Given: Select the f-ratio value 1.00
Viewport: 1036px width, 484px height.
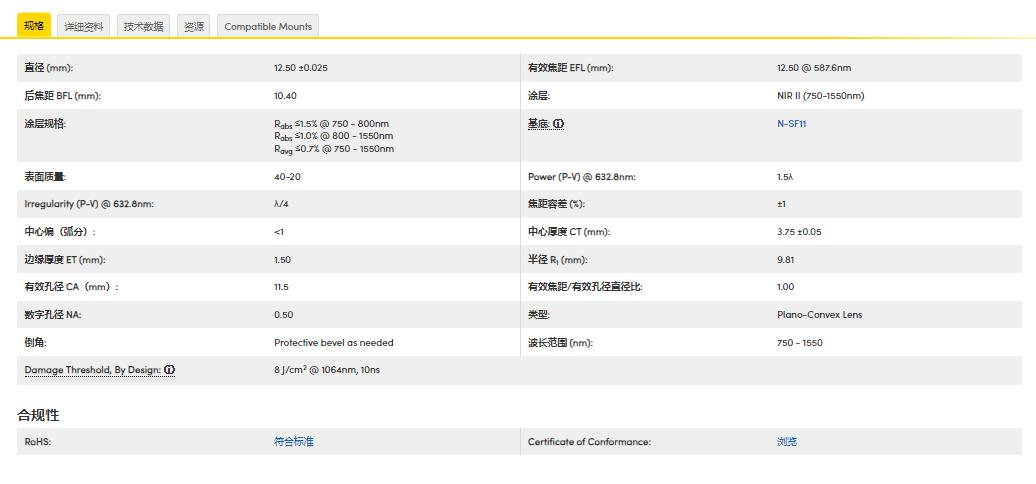Looking at the screenshot, I should coord(786,287).
